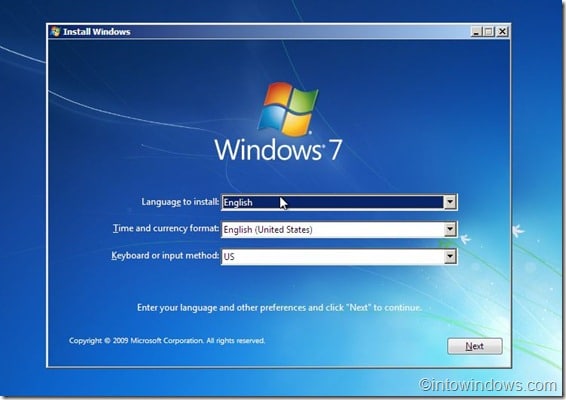
Task: Click the Microsoft copyright notice text
Action: 167,340
